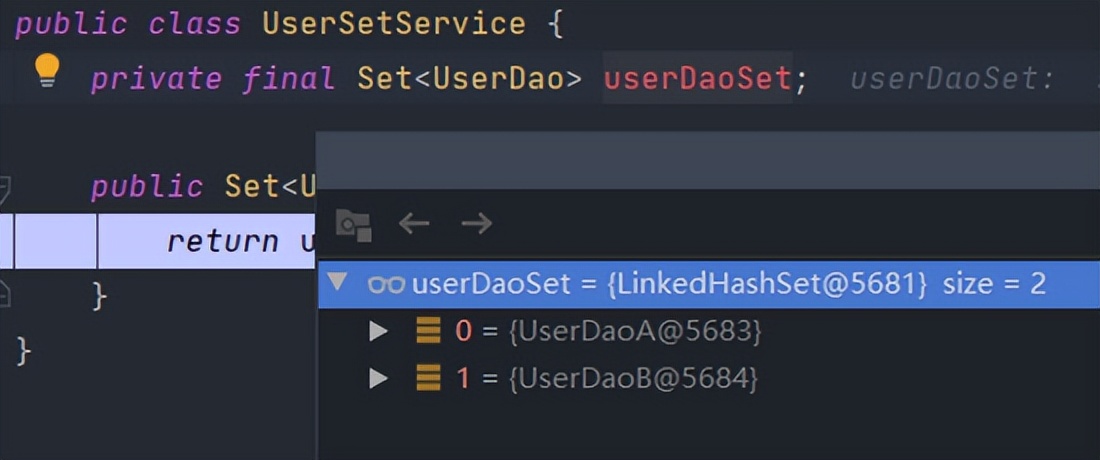Collapse the userDaoSet tree node
1100x460 pixels.
pos(337,283)
